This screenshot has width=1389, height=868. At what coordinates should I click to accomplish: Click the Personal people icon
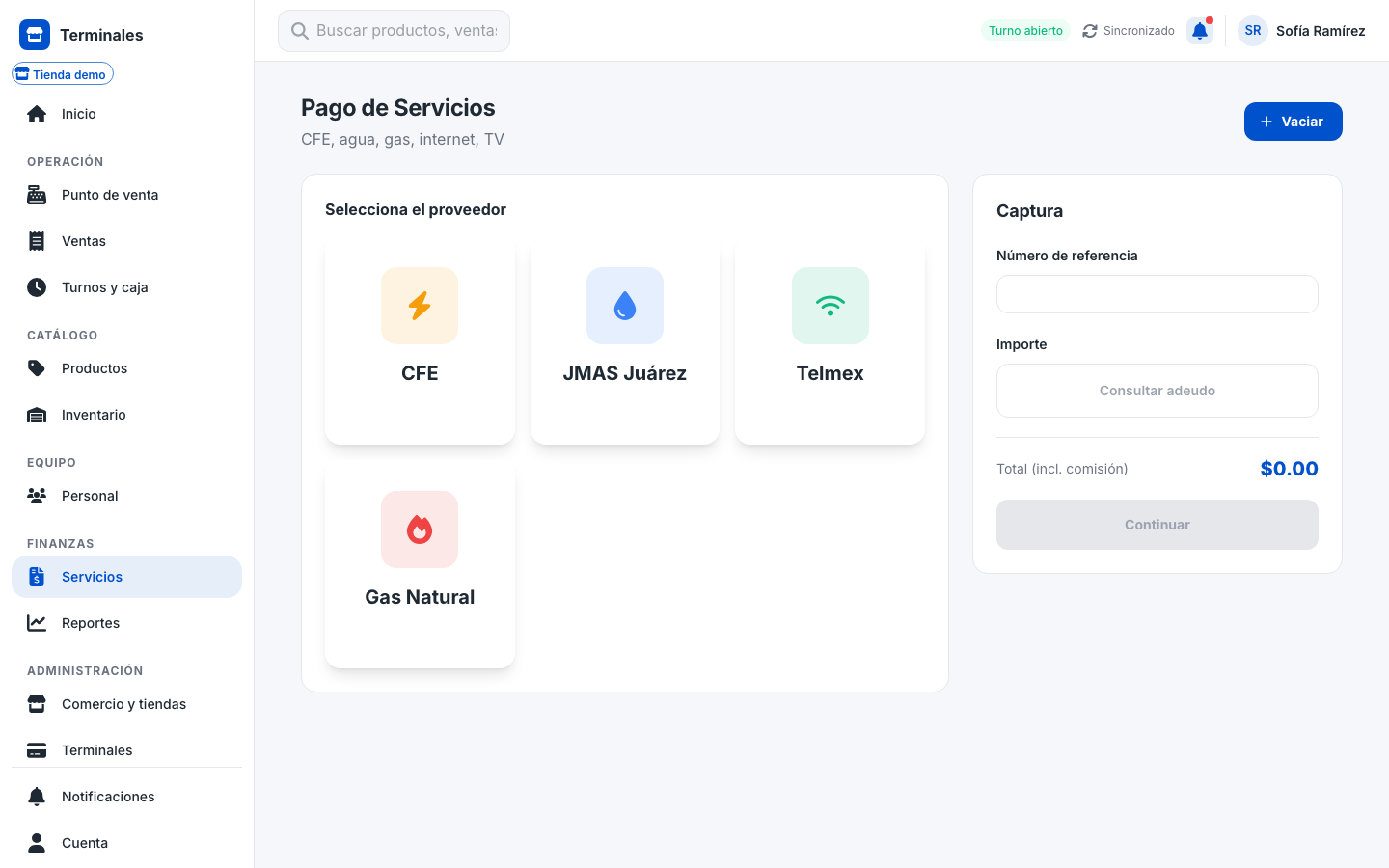(x=37, y=496)
